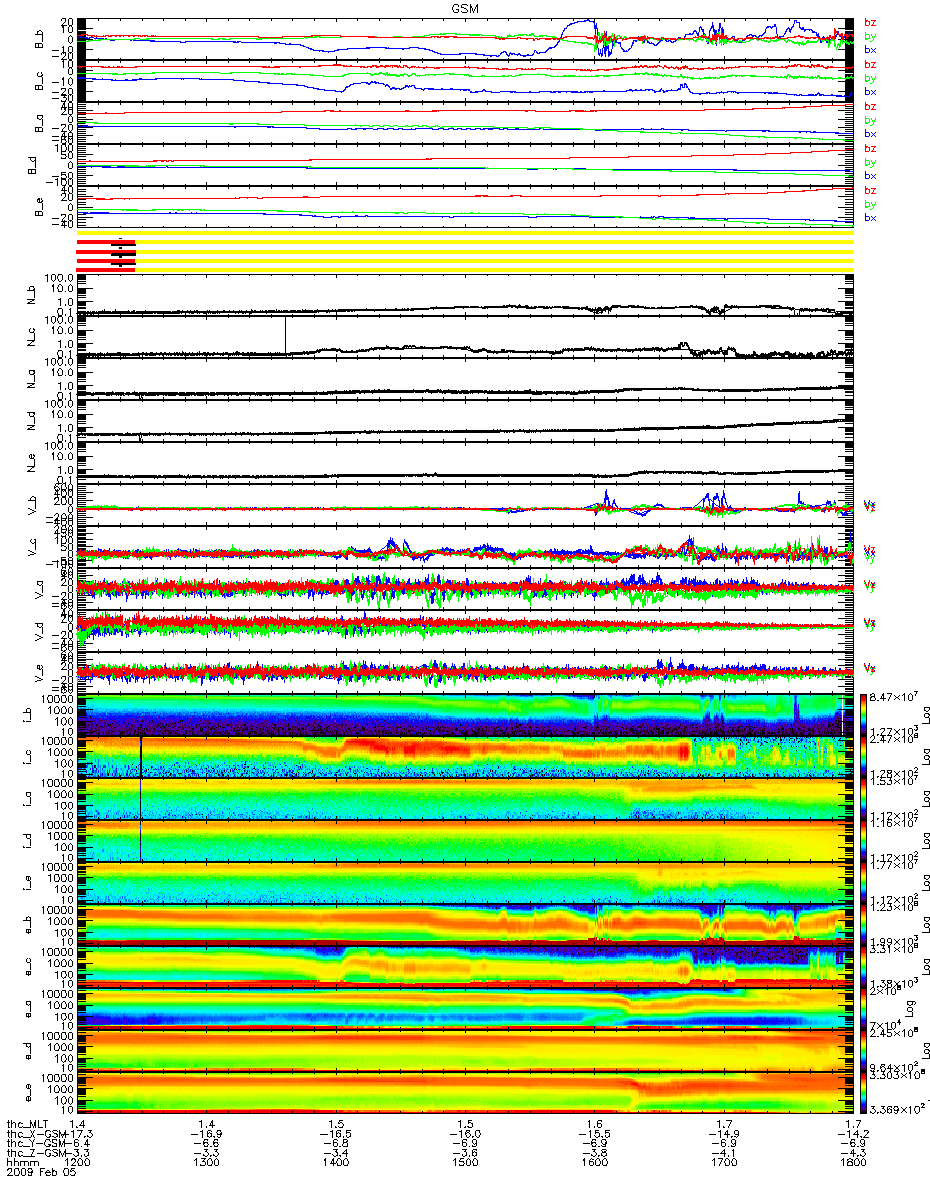Click the X-GSM value -14.2

(852, 1136)
